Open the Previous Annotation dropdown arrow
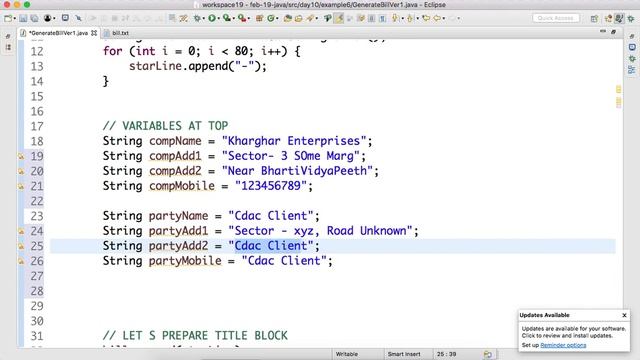 point(417,18)
